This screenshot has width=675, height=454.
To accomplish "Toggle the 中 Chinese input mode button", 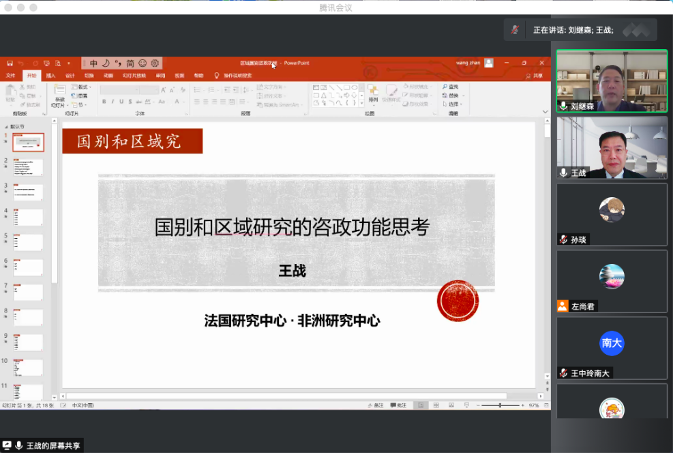I will pyautogui.click(x=93, y=63).
